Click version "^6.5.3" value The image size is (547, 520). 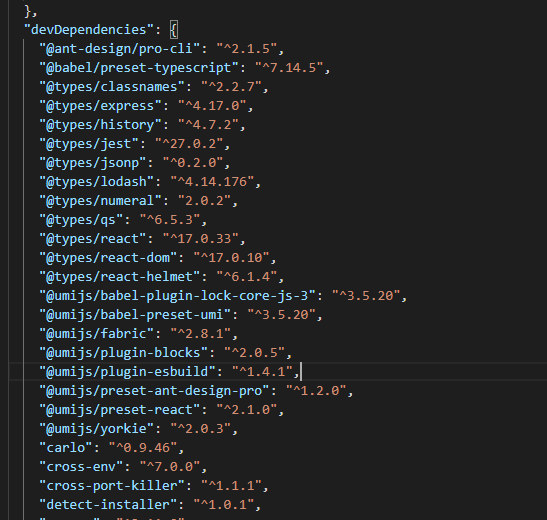click(170, 220)
